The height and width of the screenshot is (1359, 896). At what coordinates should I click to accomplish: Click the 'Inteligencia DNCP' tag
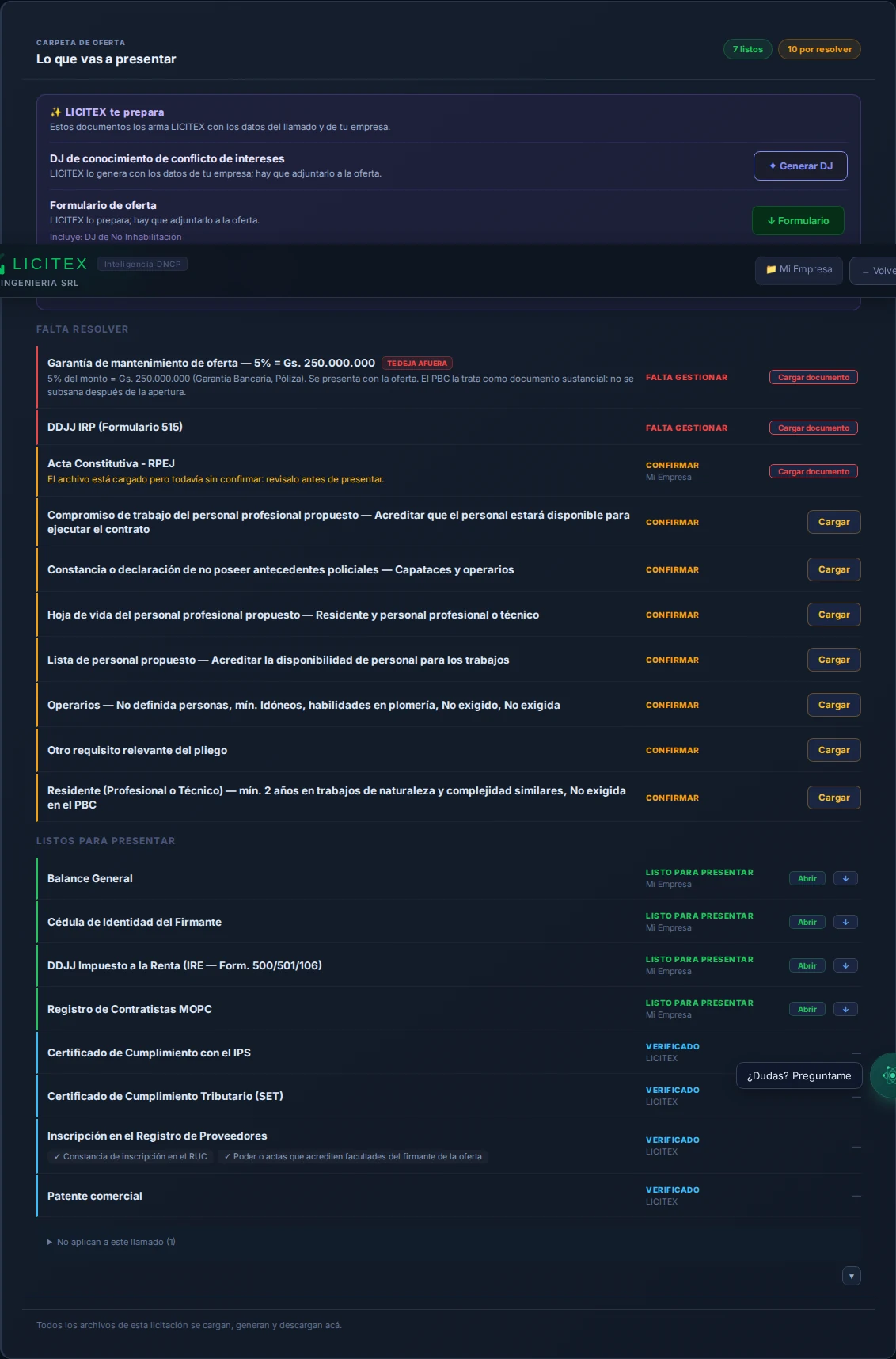coord(142,265)
